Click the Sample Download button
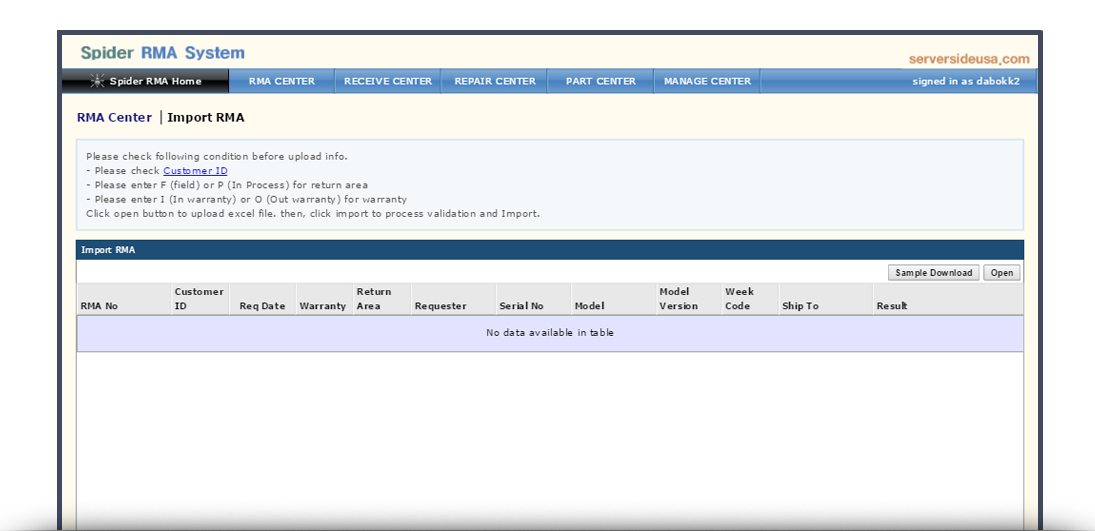The width and height of the screenshot is (1095, 531). 934,272
